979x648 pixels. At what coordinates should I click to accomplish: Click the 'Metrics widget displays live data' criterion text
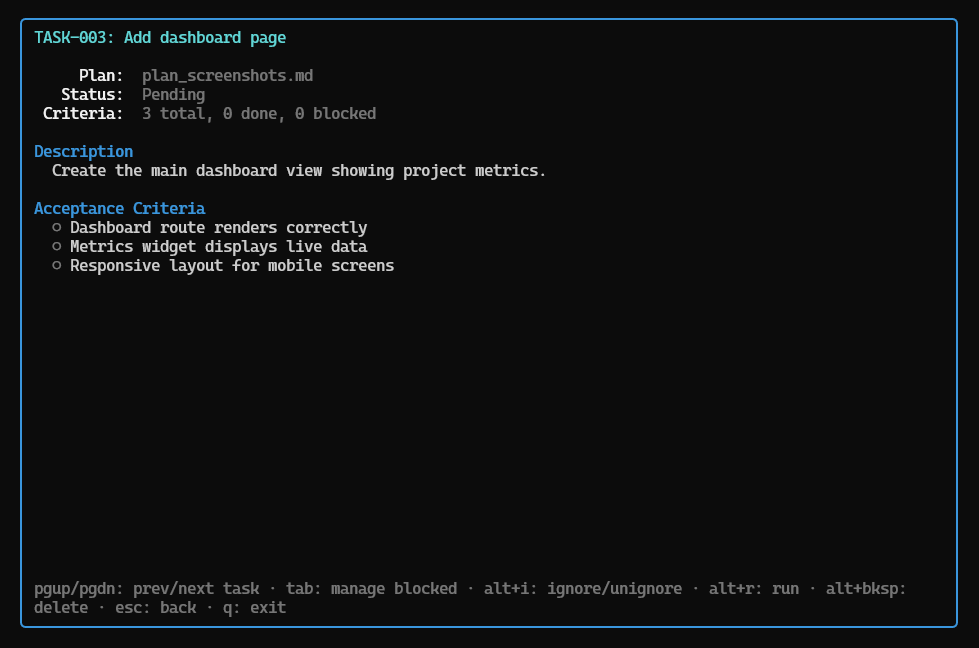[219, 247]
